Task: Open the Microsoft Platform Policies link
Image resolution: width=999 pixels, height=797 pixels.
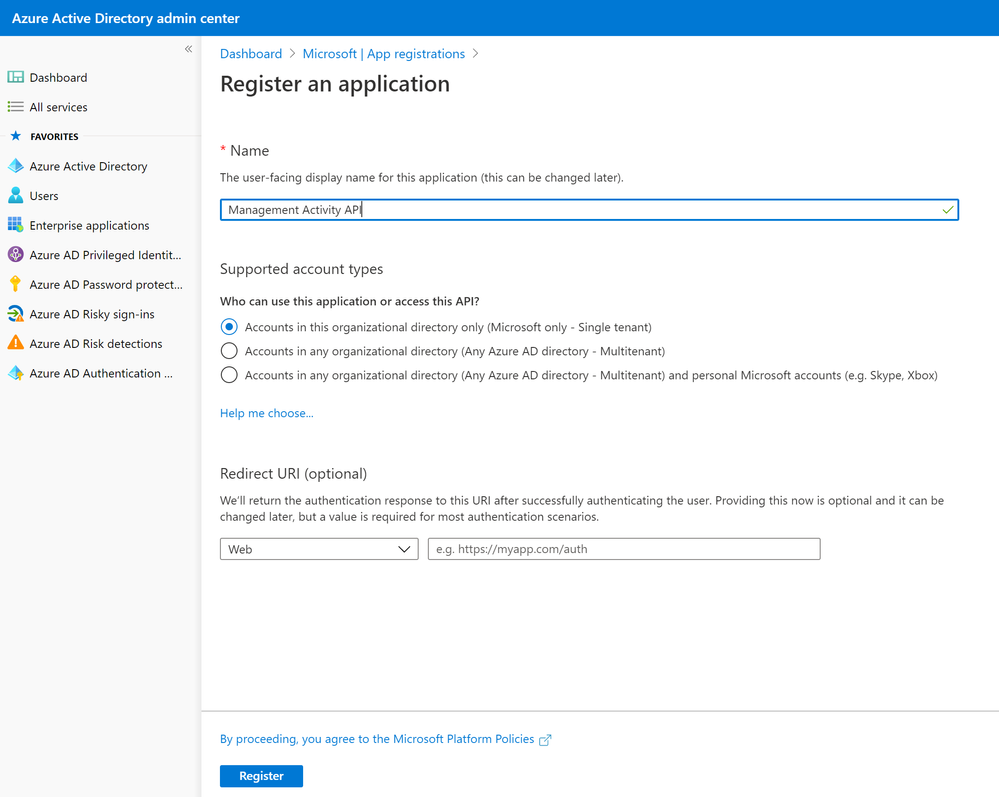Action: click(377, 739)
